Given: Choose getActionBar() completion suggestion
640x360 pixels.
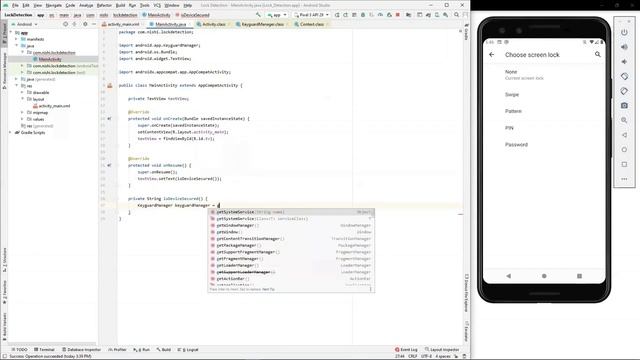Looking at the screenshot, I should click(x=291, y=279).
